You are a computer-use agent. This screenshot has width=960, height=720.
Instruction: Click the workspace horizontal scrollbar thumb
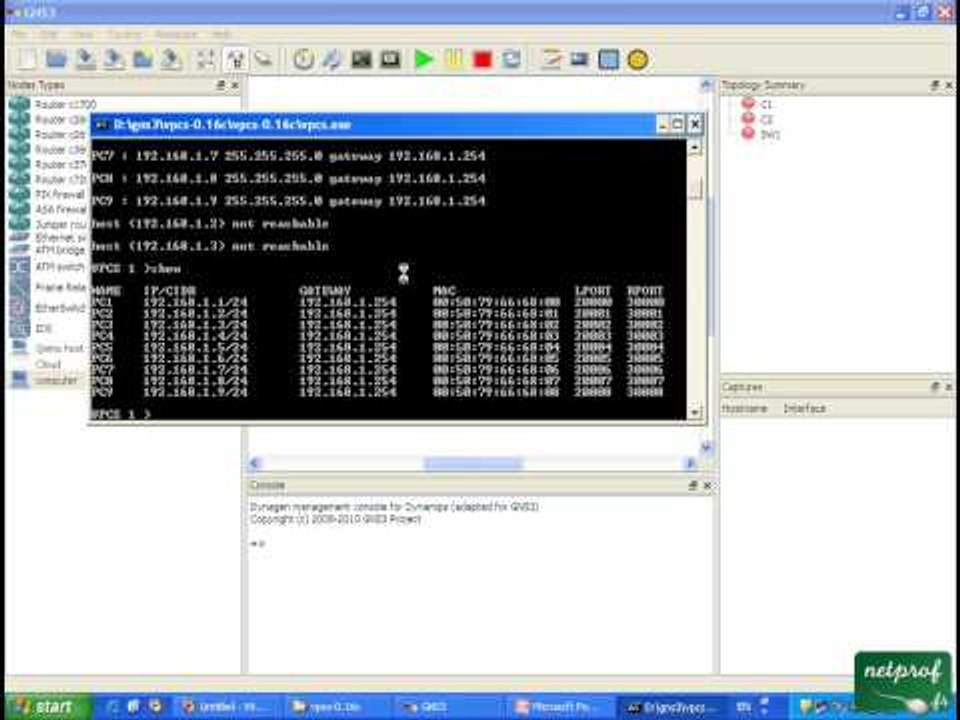coord(473,463)
